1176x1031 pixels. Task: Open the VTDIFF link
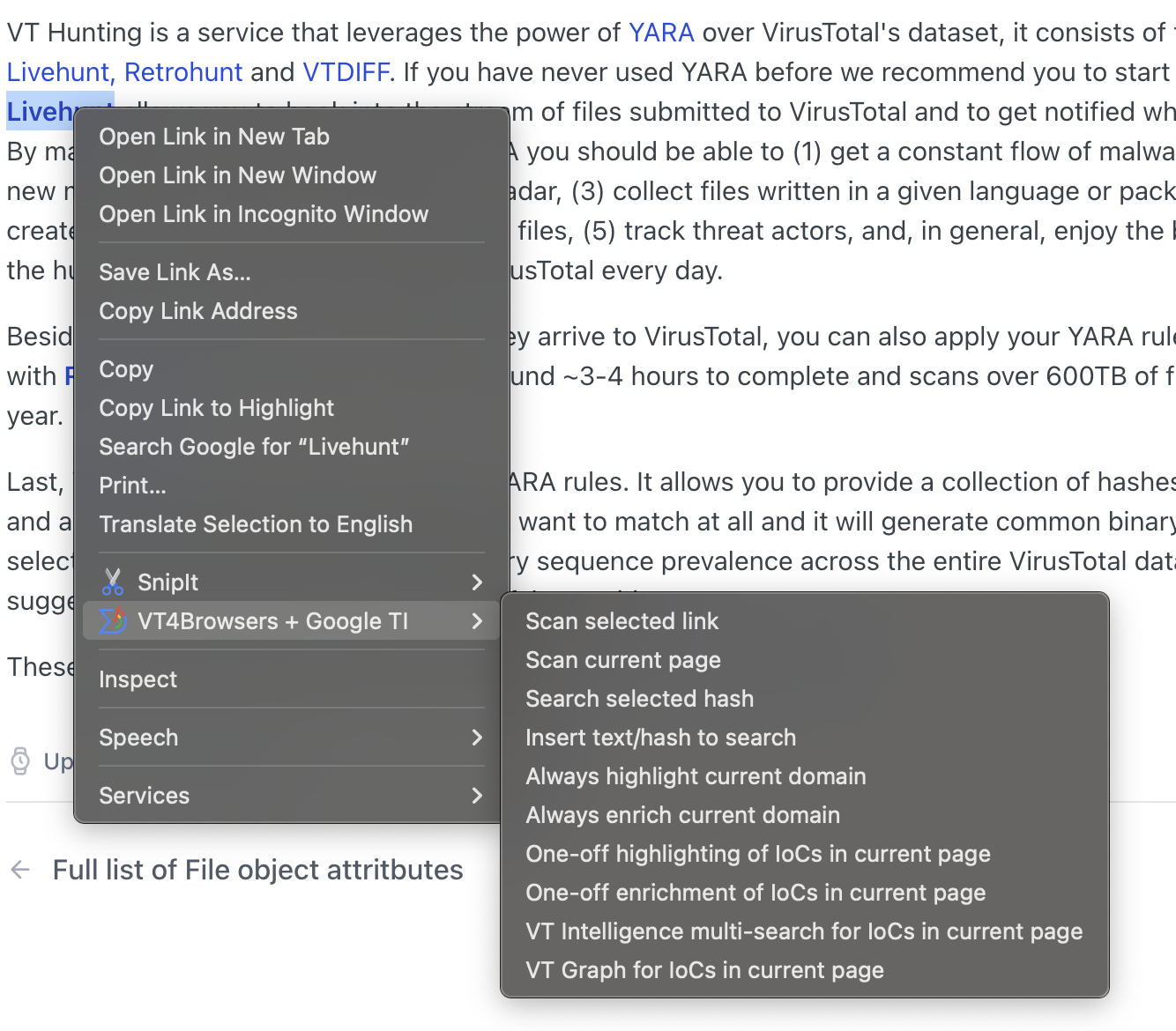346,72
